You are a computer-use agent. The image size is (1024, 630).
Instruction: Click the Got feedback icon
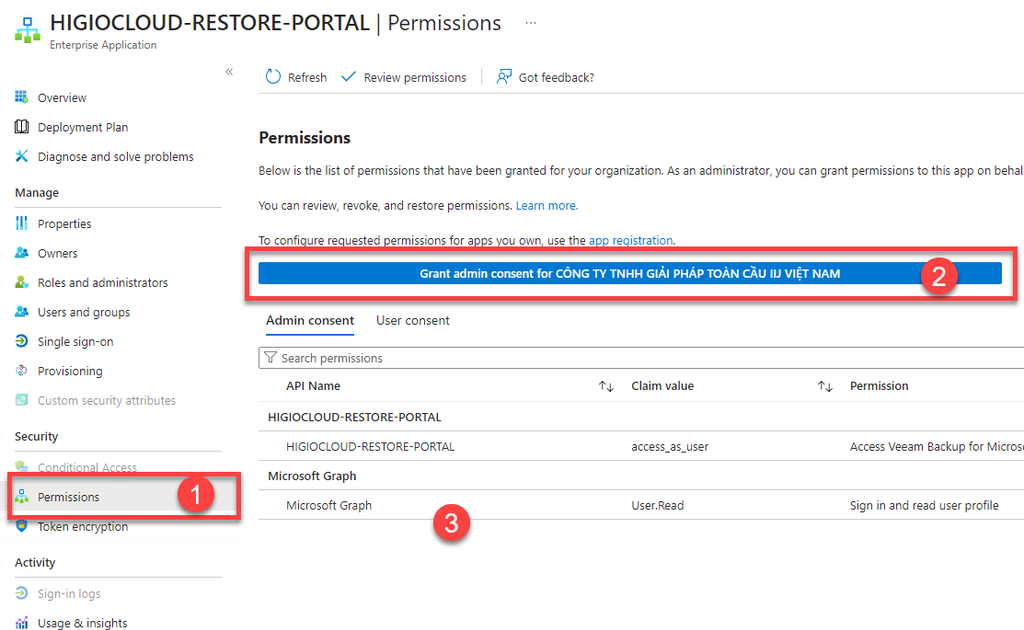(505, 77)
